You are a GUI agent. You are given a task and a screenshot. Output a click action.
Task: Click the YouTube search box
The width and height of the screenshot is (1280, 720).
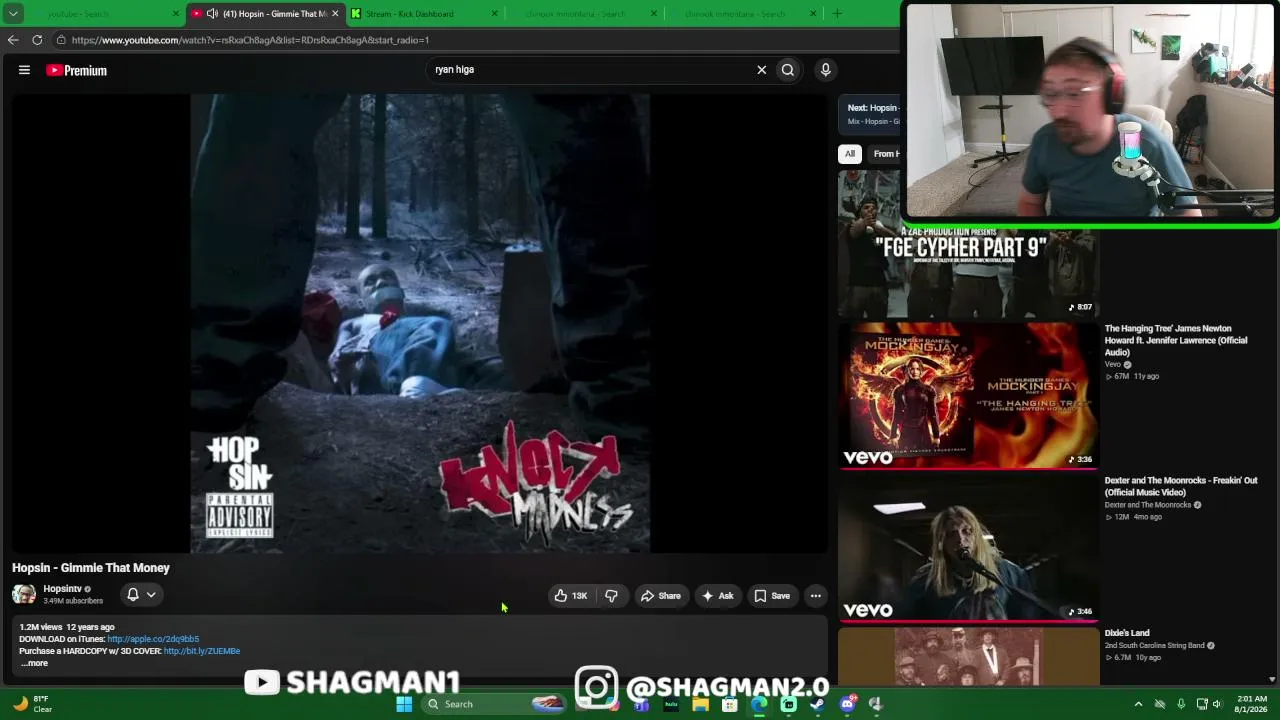[x=590, y=70]
